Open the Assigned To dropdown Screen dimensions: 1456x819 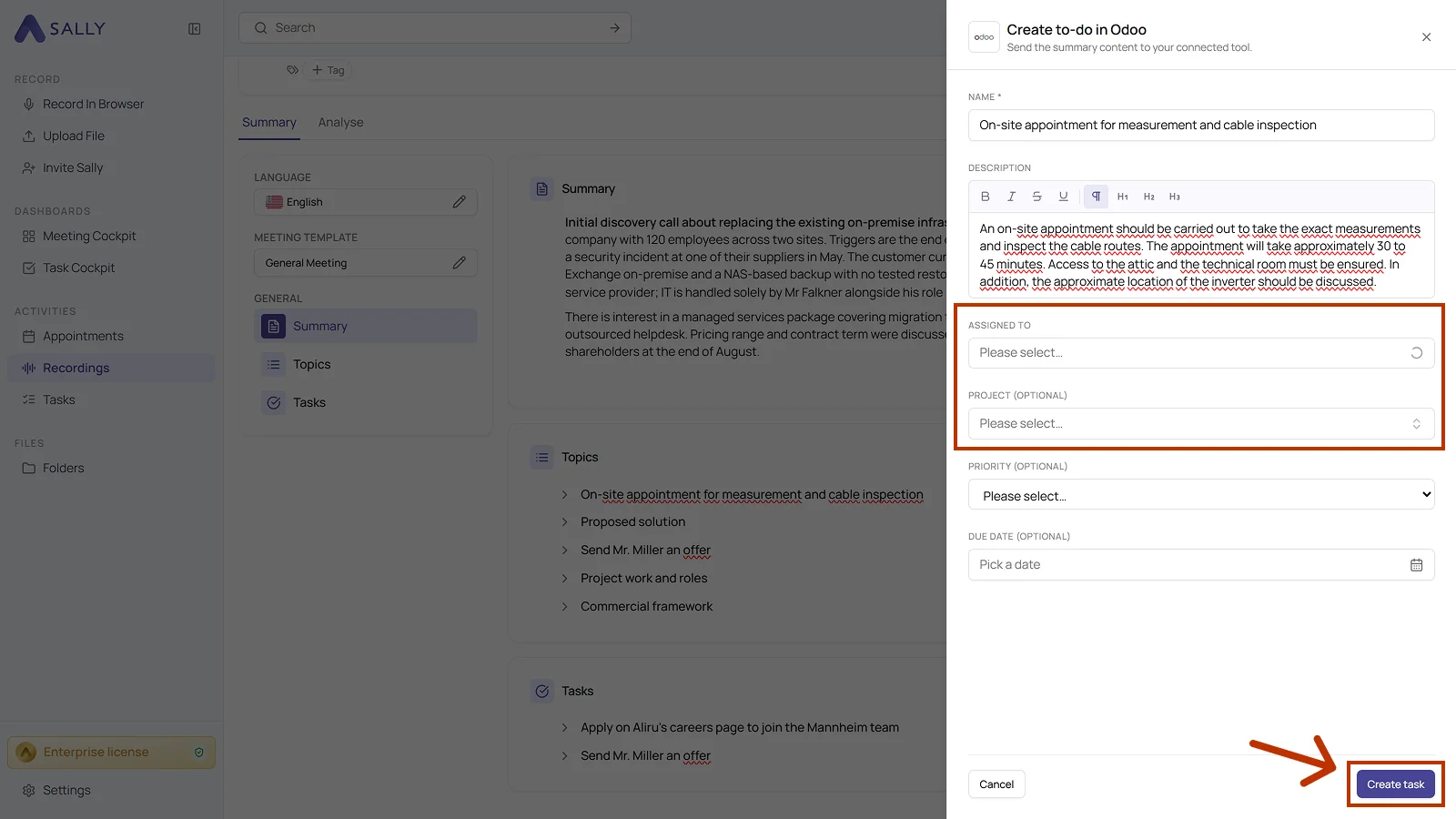[1201, 353]
